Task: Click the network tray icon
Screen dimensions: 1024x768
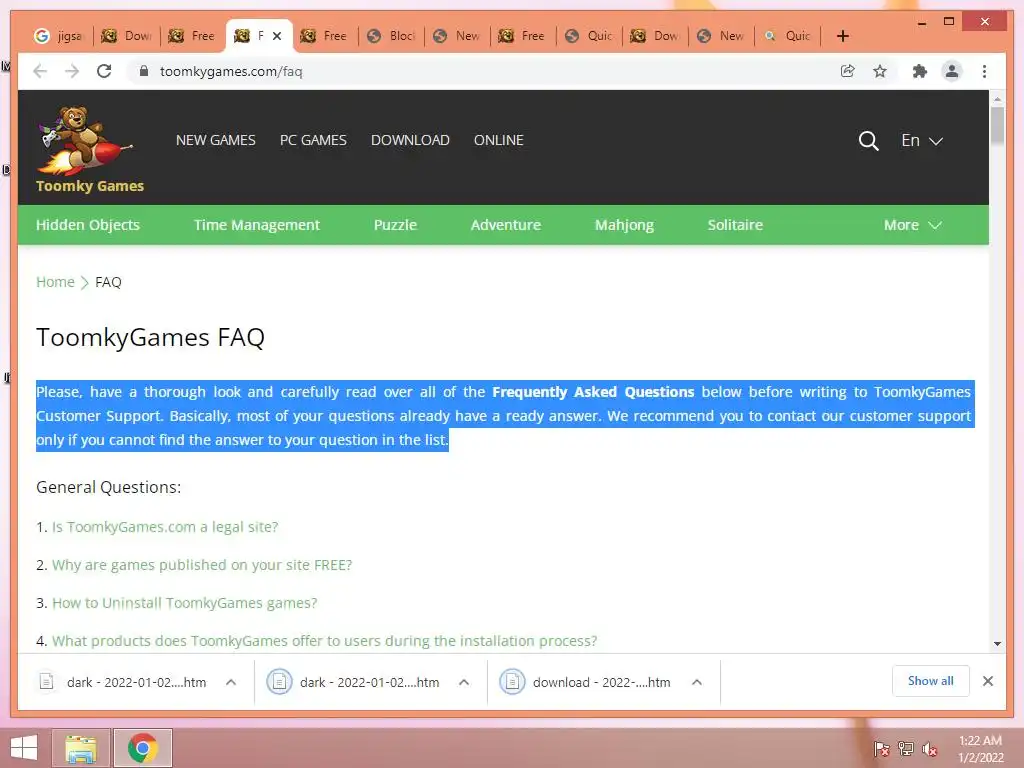Action: (905, 749)
